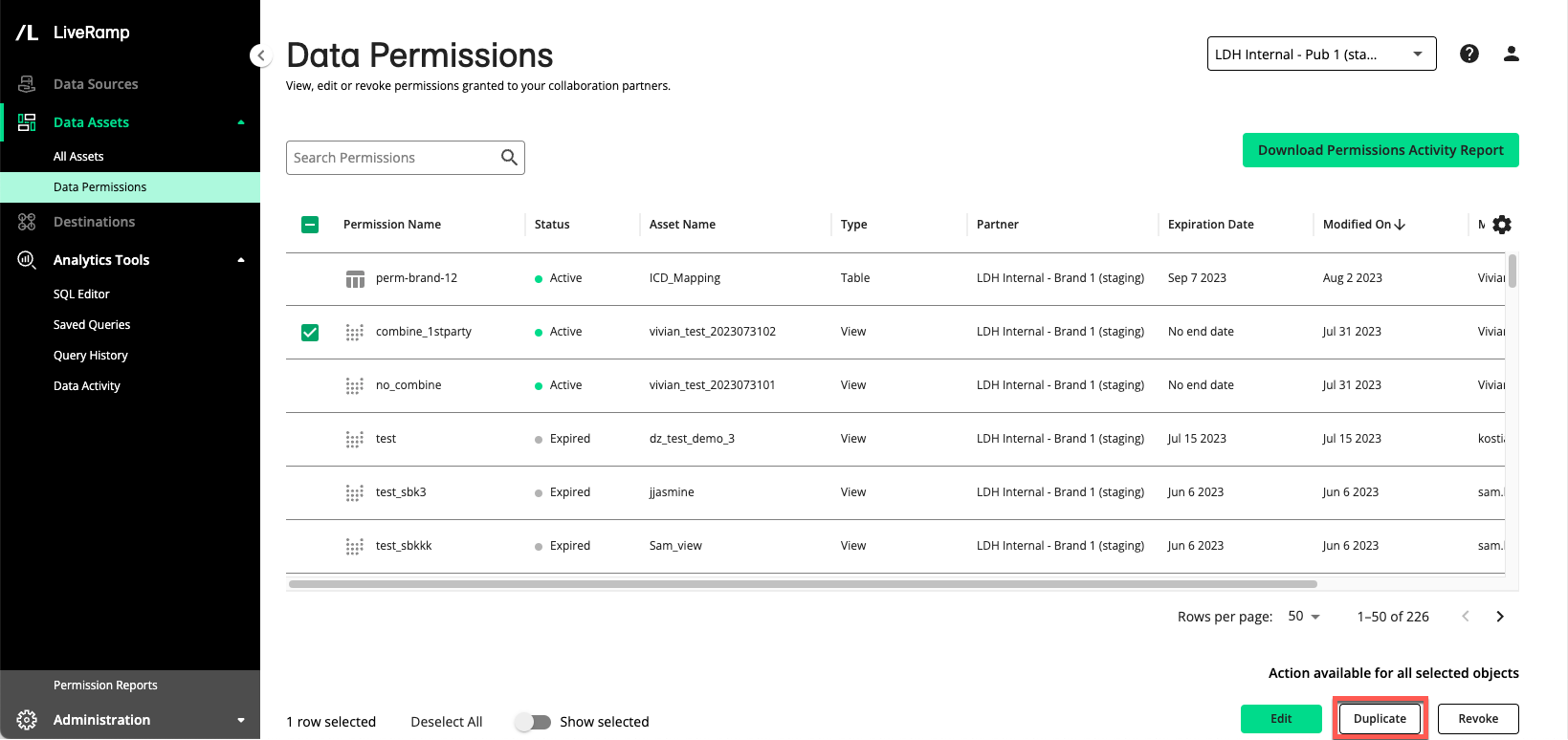The height and width of the screenshot is (740, 1568).
Task: Click view icon beside test_sbkkk
Action: pos(354,547)
